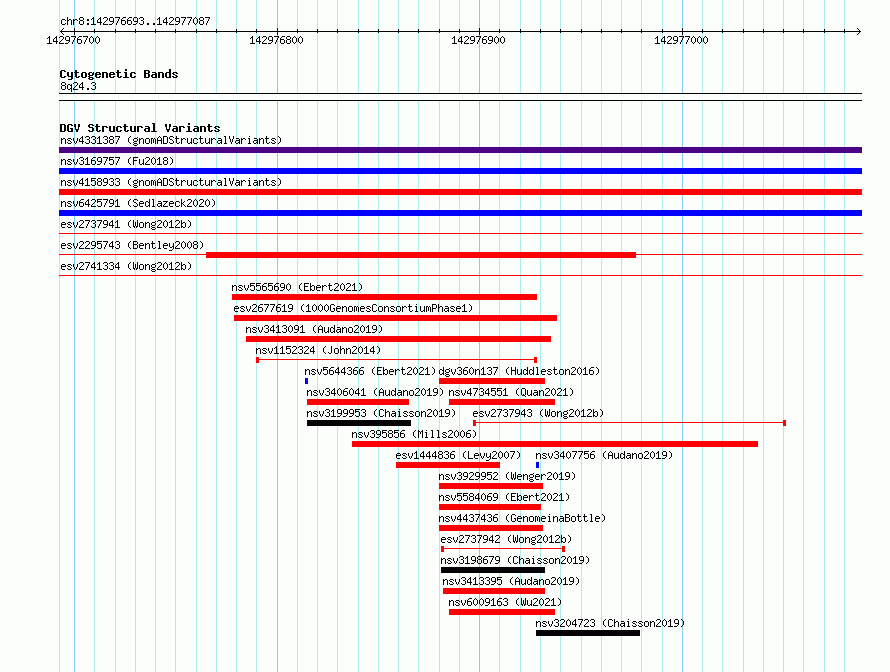Click the long red nsv395856 bar
Image resolution: width=890 pixels, height=672 pixels.
click(x=555, y=444)
